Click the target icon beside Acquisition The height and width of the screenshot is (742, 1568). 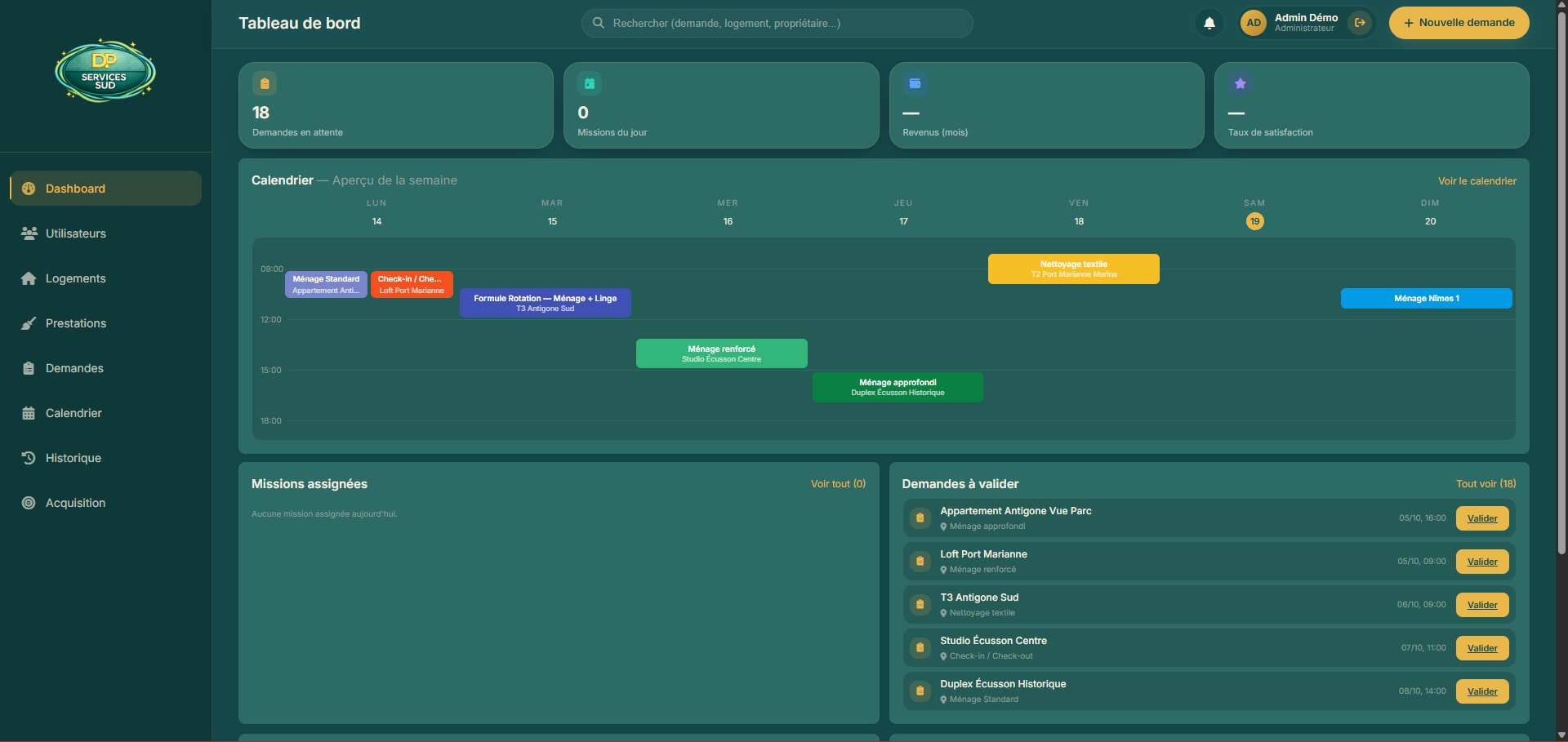tap(29, 503)
